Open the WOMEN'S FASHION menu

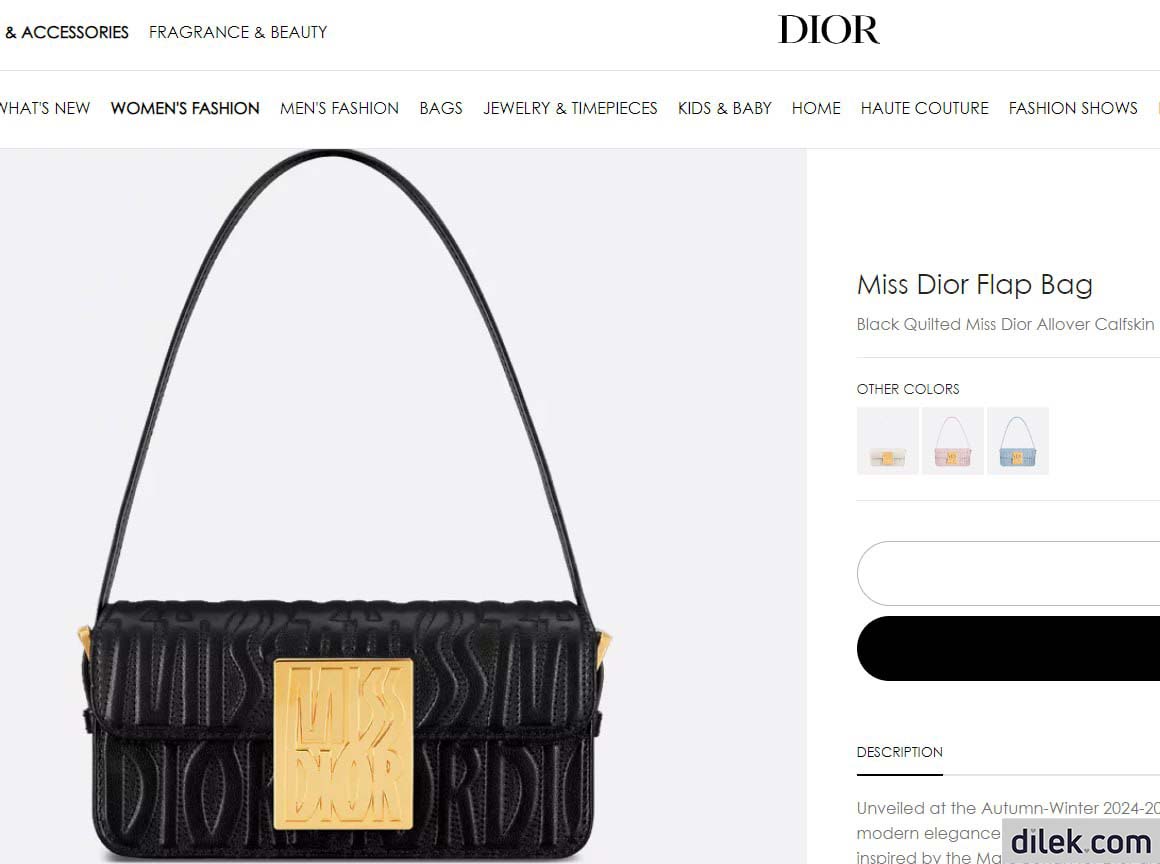tap(185, 108)
